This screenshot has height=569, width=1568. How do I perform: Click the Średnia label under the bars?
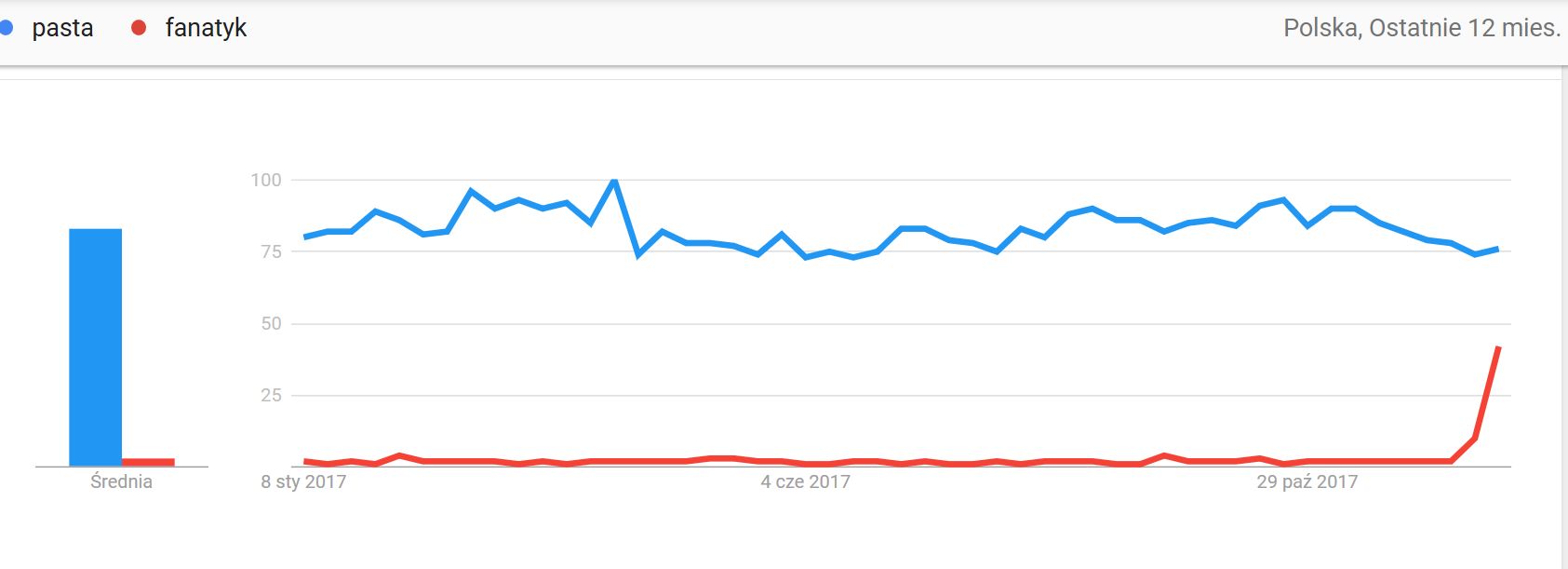click(121, 481)
